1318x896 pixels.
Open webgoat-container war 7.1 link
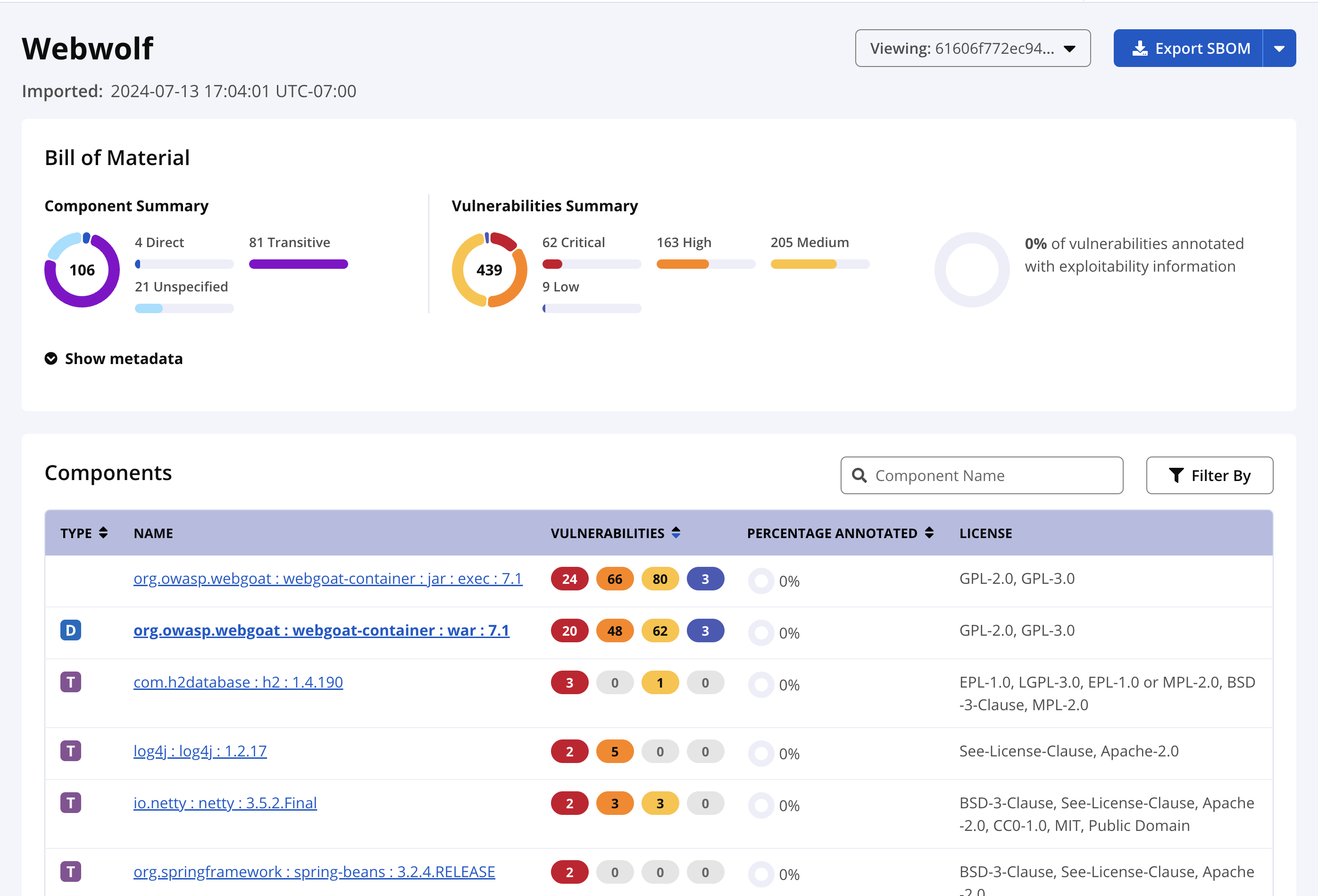tap(322, 630)
